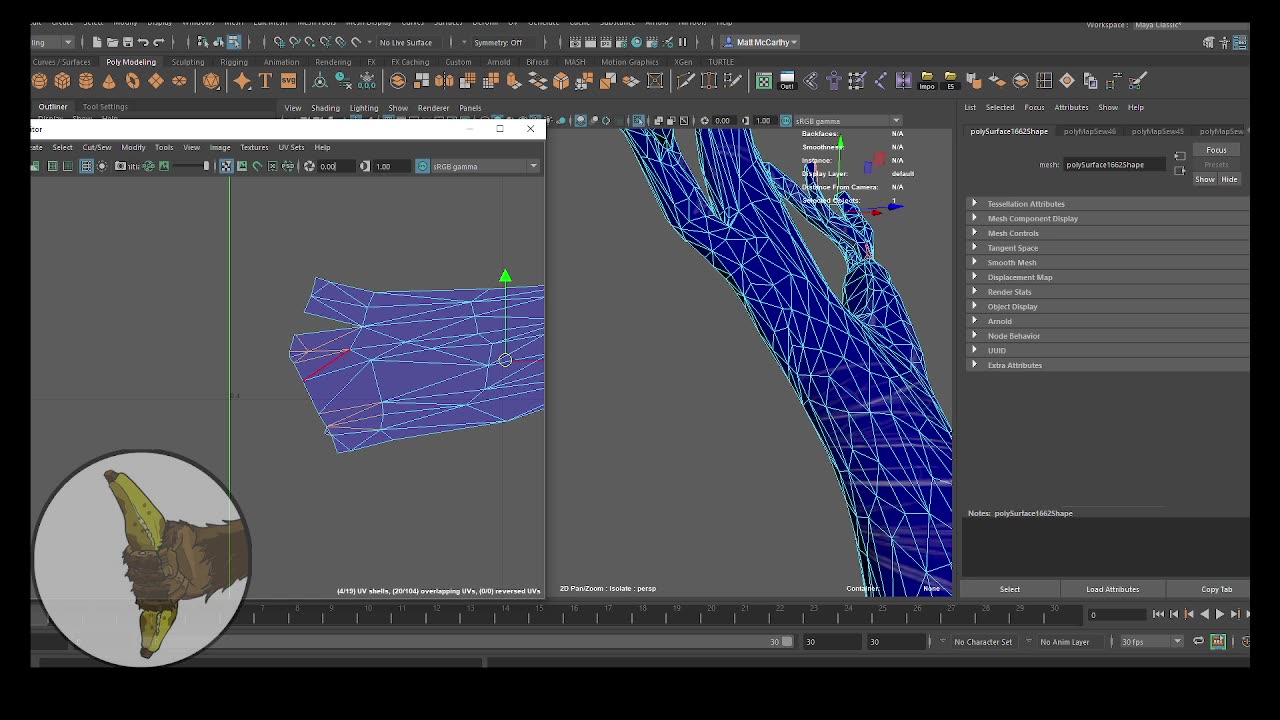Click the open scene folder icon
Image resolution: width=1280 pixels, height=720 pixels.
click(112, 42)
